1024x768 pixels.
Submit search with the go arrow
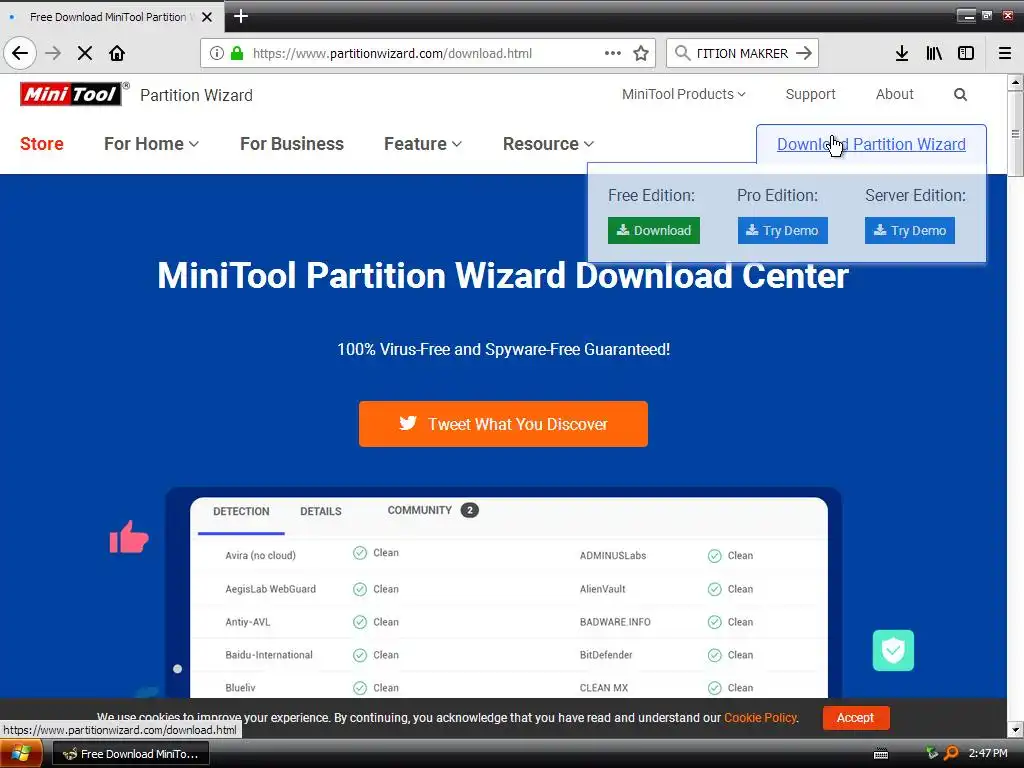click(x=804, y=53)
